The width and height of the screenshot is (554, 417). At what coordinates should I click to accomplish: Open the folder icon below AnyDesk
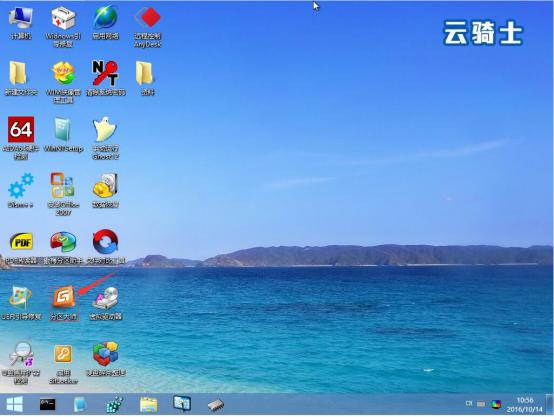click(x=147, y=78)
